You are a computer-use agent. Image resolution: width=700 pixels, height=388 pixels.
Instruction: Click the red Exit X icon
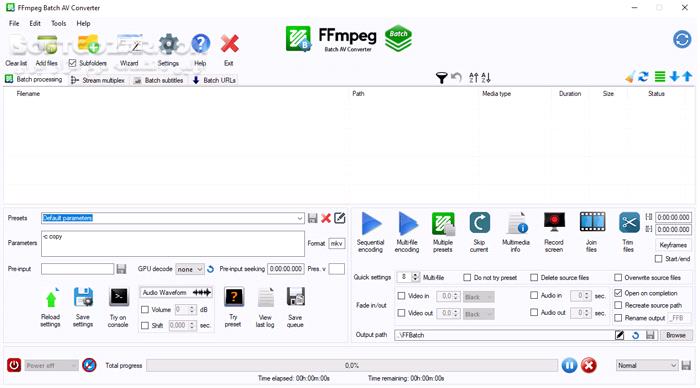[x=229, y=44]
